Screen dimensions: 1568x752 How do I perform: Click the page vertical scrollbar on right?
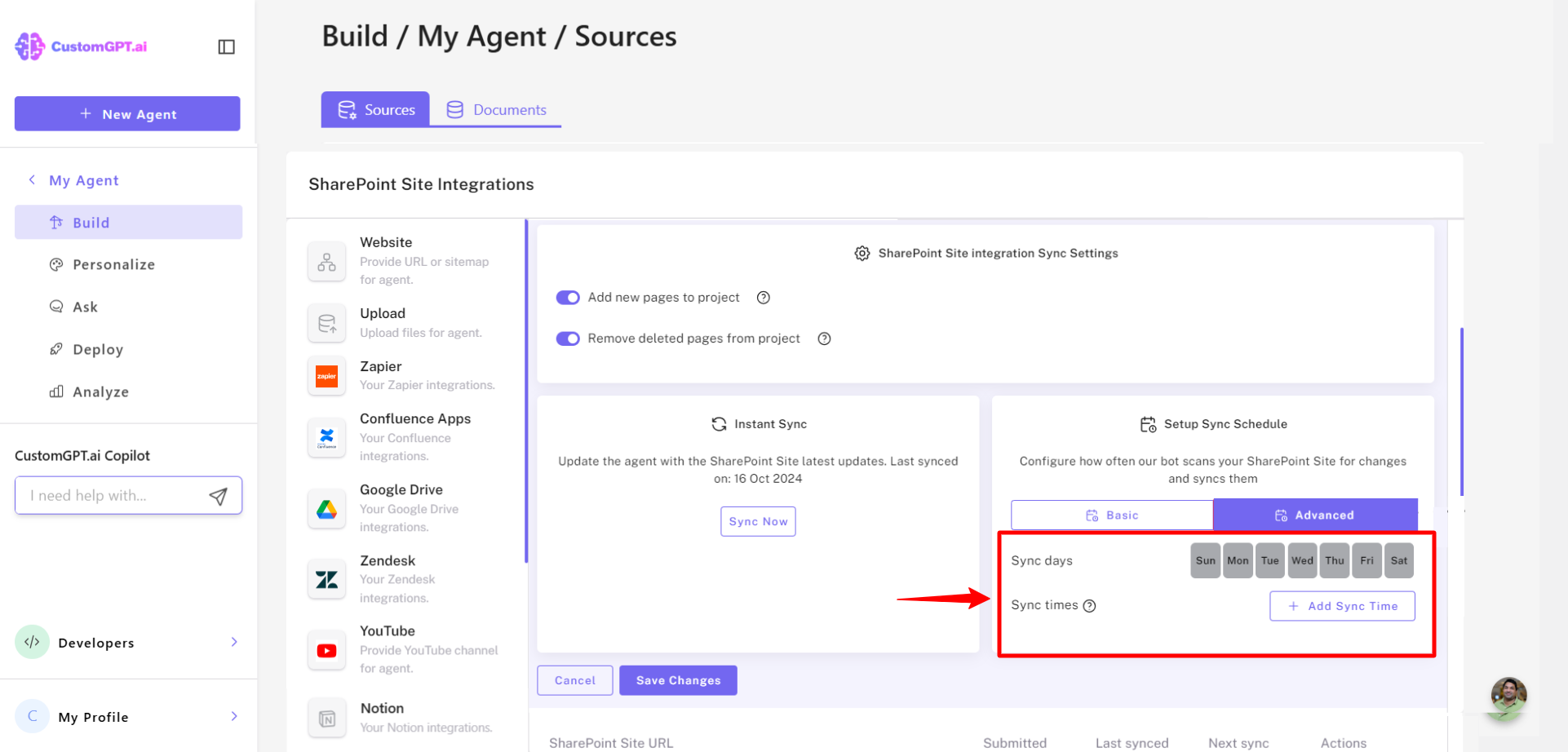click(1461, 412)
